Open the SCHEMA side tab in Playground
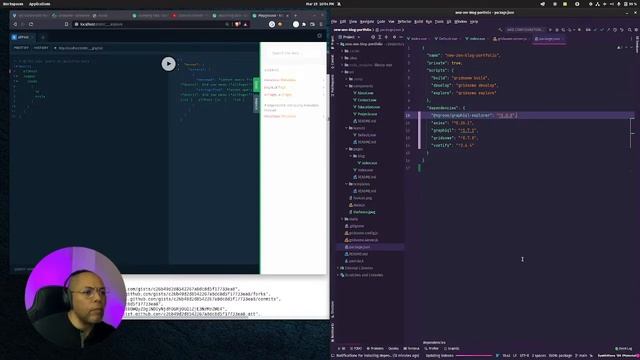 click(256, 104)
